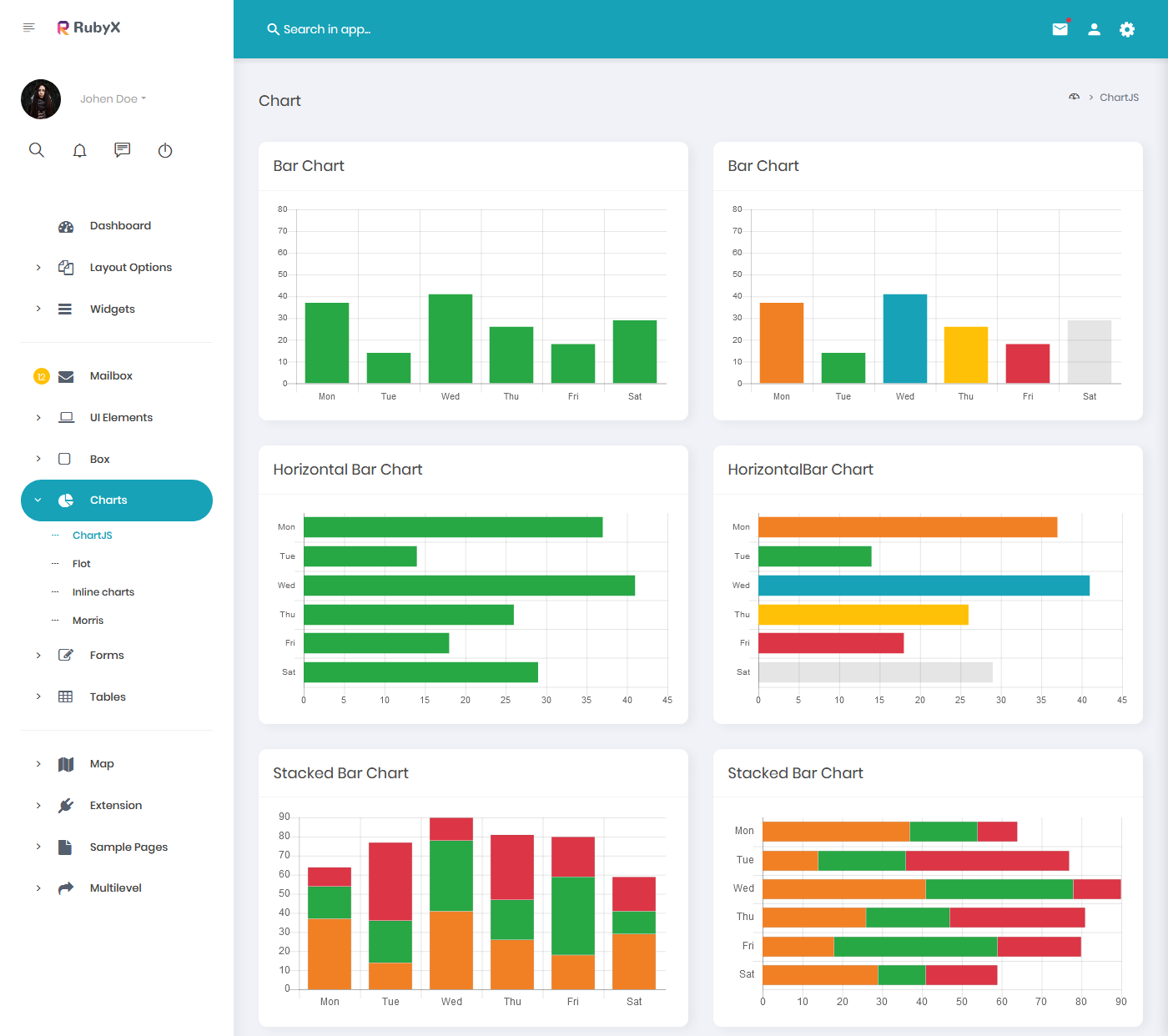Open the user account icon in the top bar
This screenshot has width=1168, height=1036.
click(1094, 28)
